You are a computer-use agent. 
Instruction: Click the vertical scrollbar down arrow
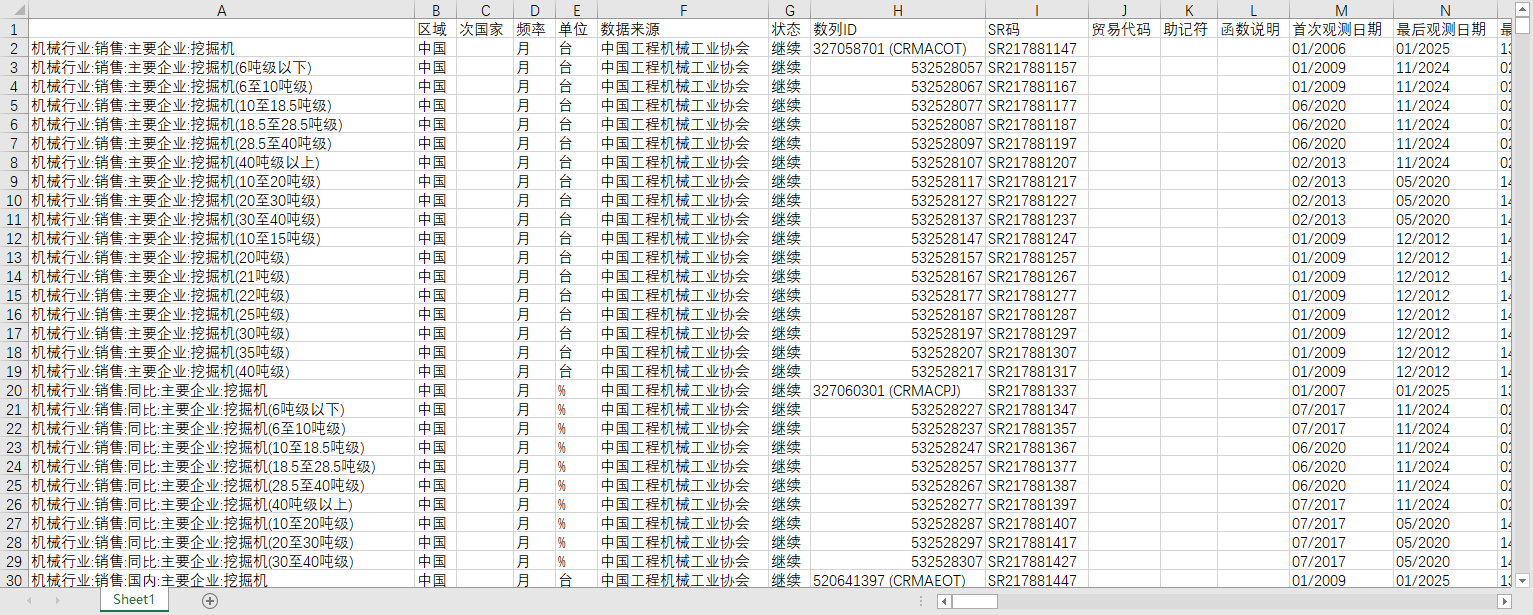click(1523, 579)
